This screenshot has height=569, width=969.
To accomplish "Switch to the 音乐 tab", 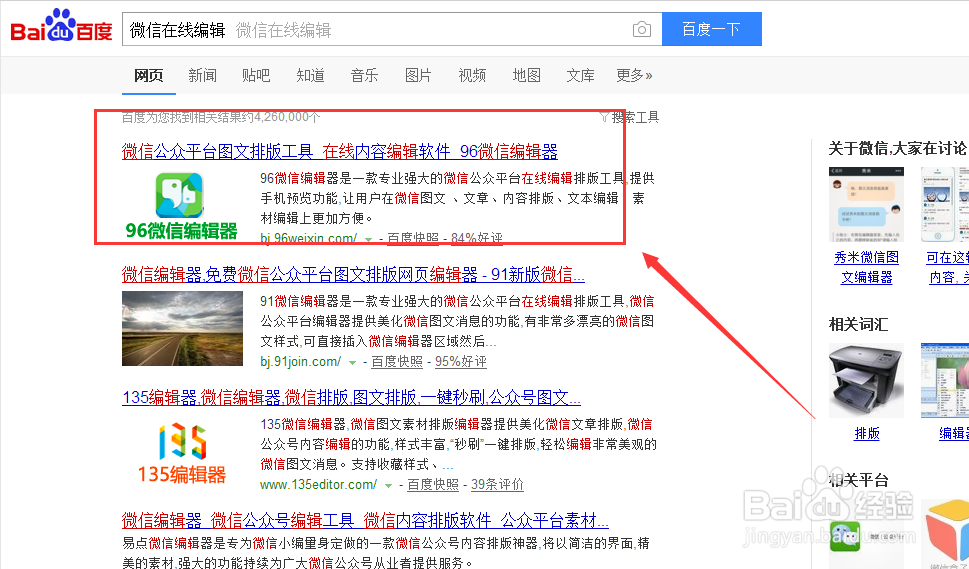I will 364,75.
